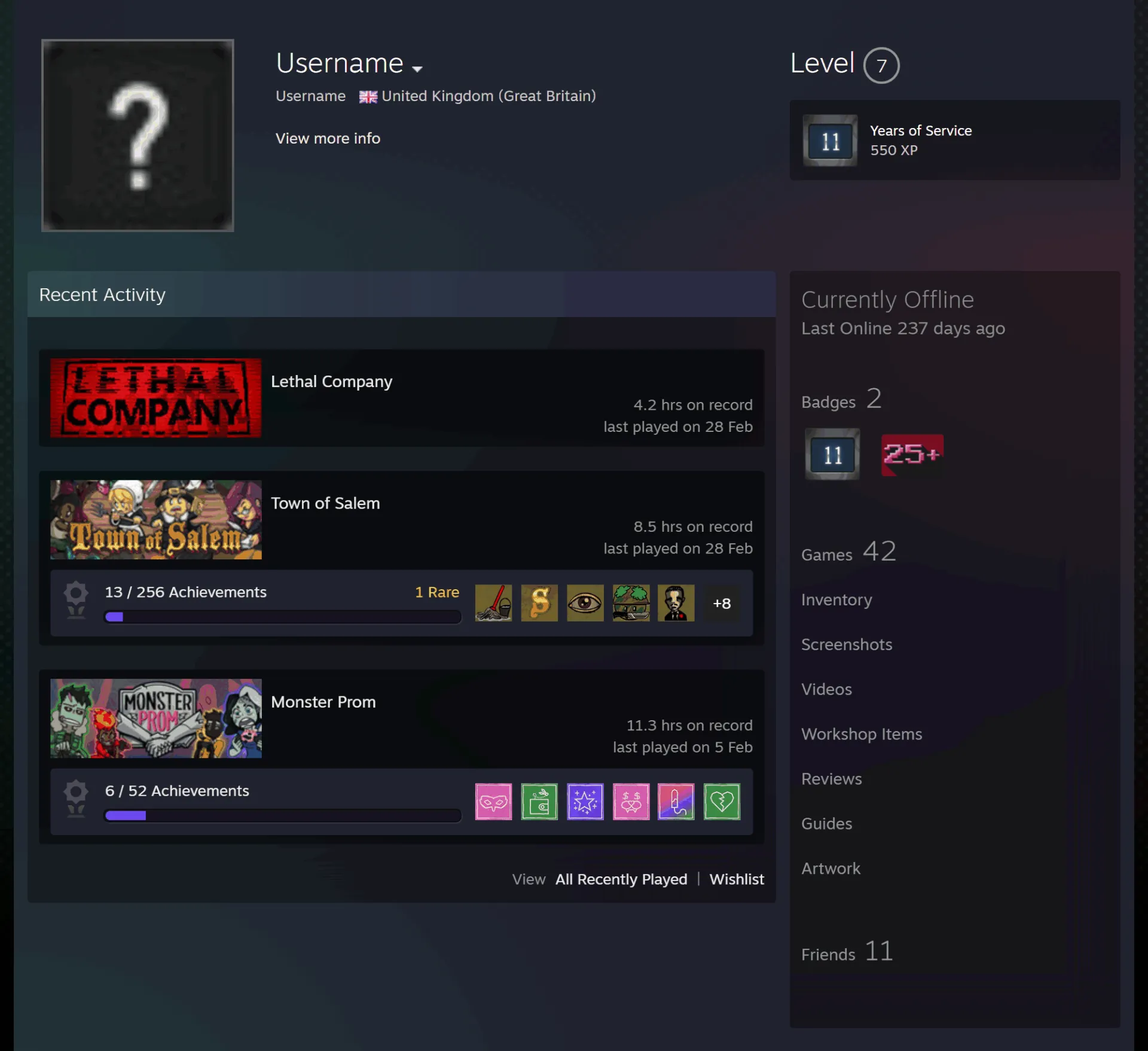1148x1051 pixels.
Task: Click the green wallet achievement icon
Action: 539,802
